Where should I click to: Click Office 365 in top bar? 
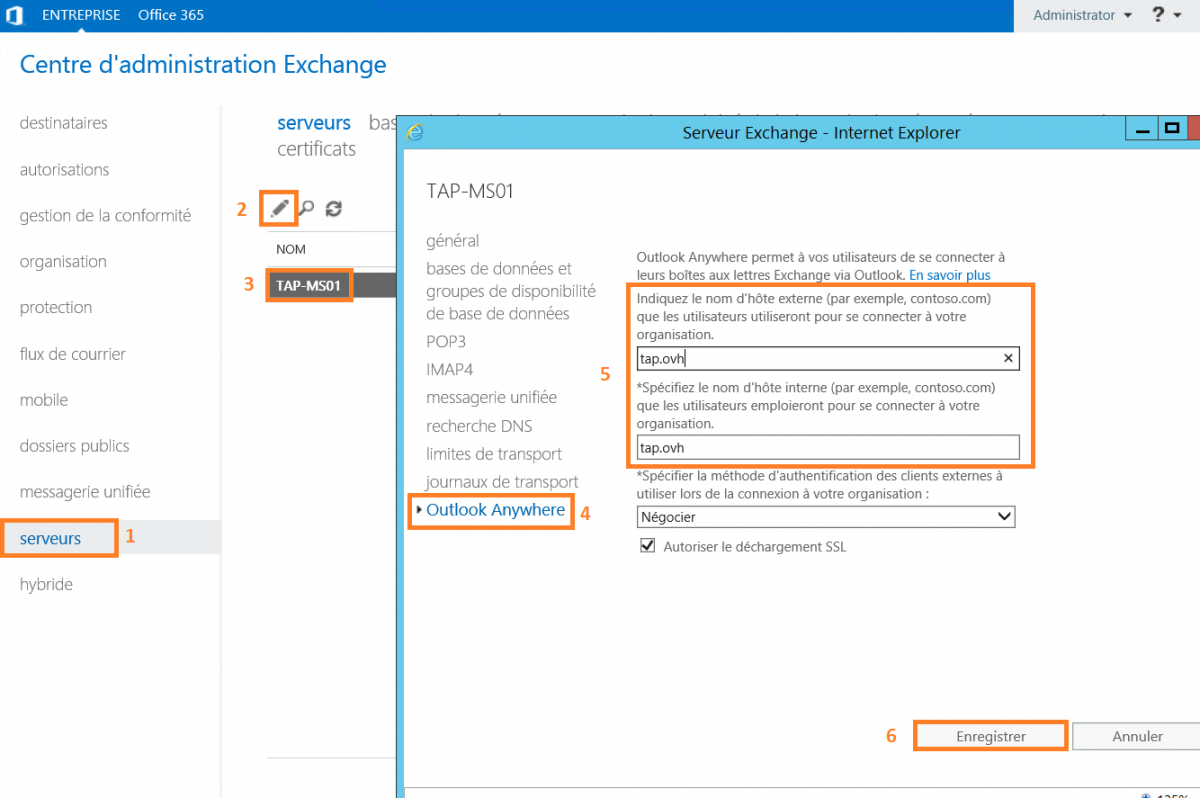[172, 15]
